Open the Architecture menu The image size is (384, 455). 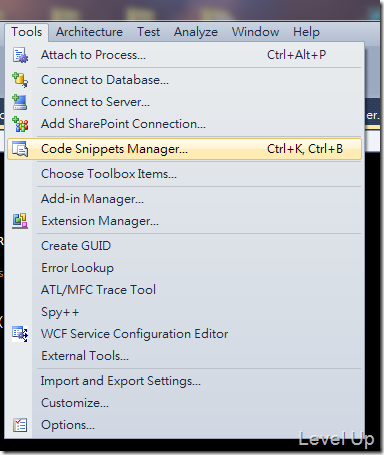pyautogui.click(x=89, y=32)
